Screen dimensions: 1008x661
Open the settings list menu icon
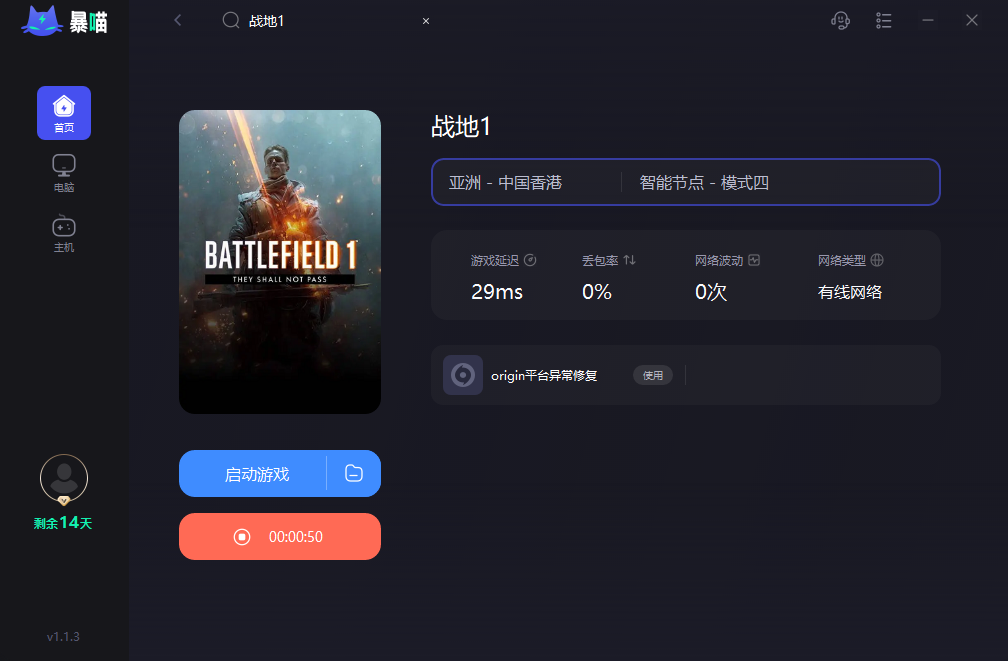coord(884,20)
